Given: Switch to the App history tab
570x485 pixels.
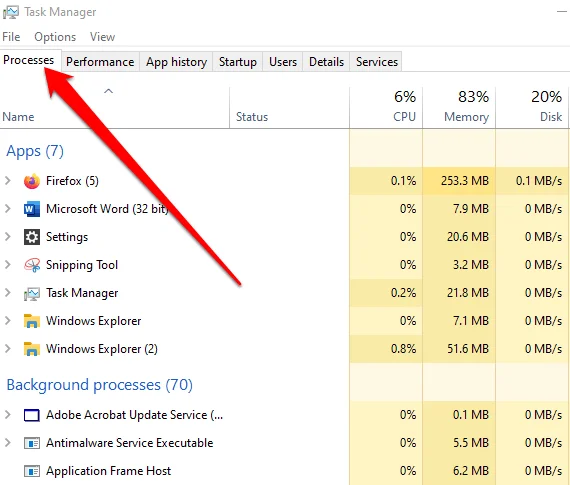Looking at the screenshot, I should (x=177, y=62).
